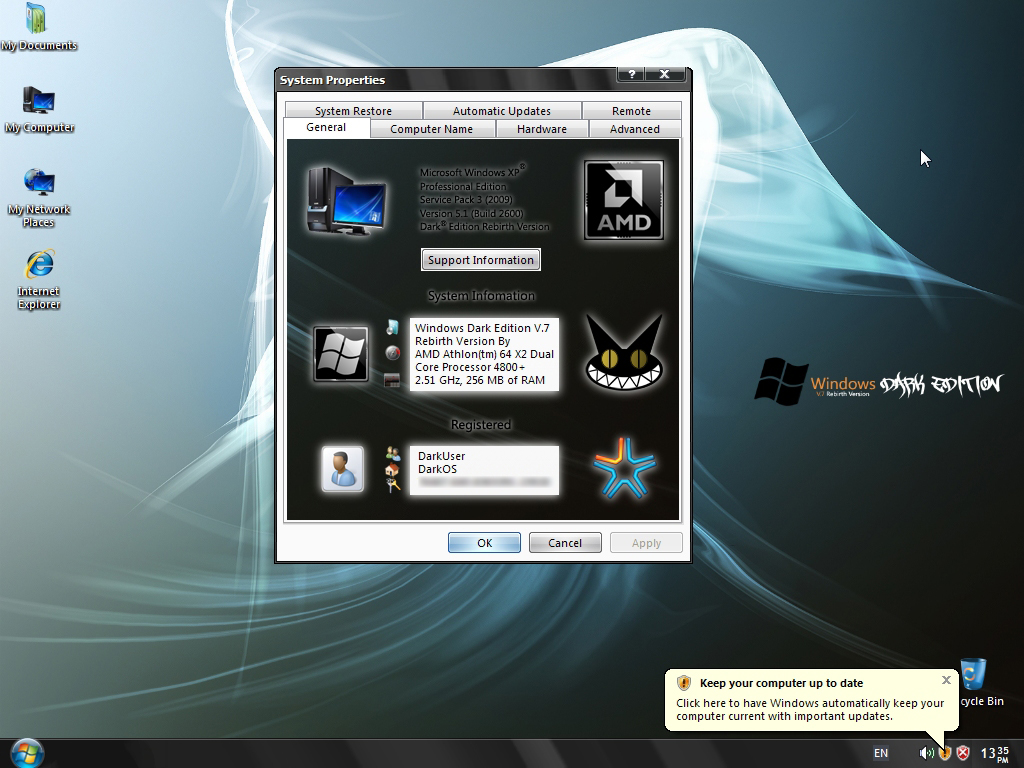Click the black cat mascot image
Image resolution: width=1024 pixels, height=768 pixels.
pos(624,353)
